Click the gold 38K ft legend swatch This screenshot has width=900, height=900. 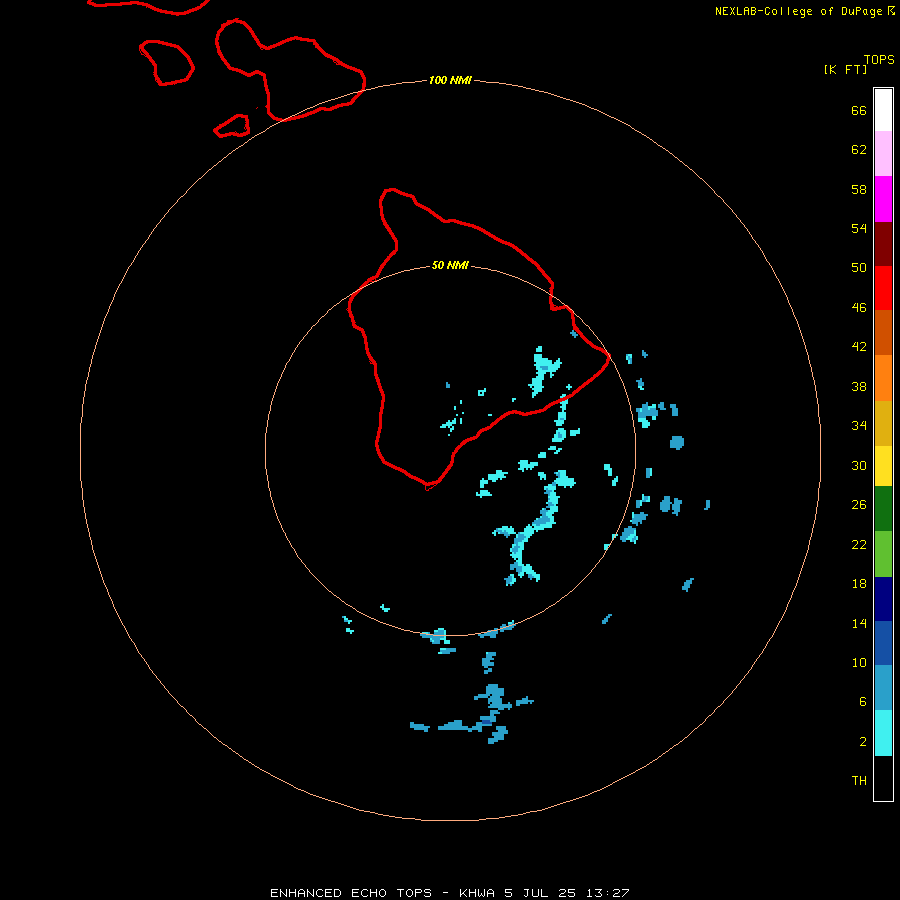click(x=883, y=423)
